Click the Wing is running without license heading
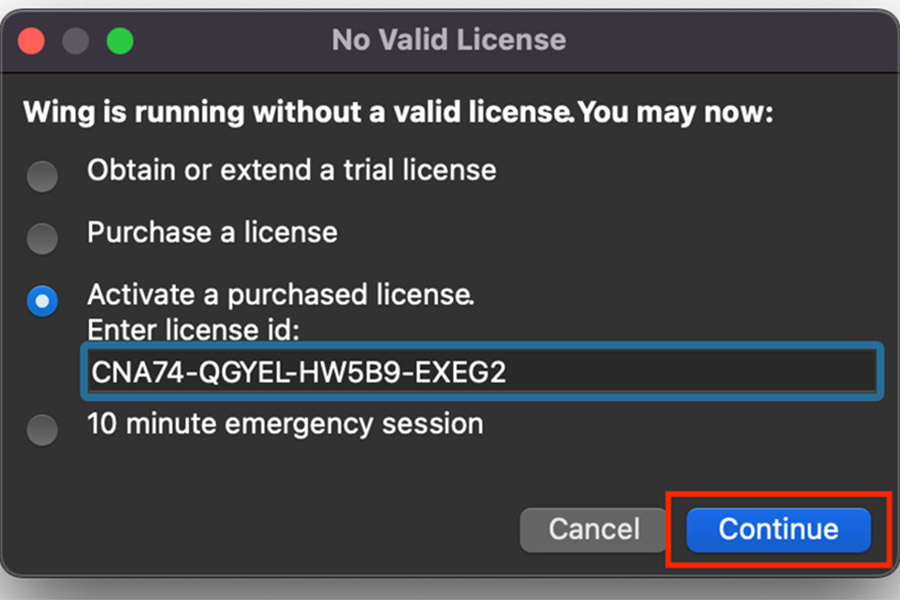 (398, 112)
